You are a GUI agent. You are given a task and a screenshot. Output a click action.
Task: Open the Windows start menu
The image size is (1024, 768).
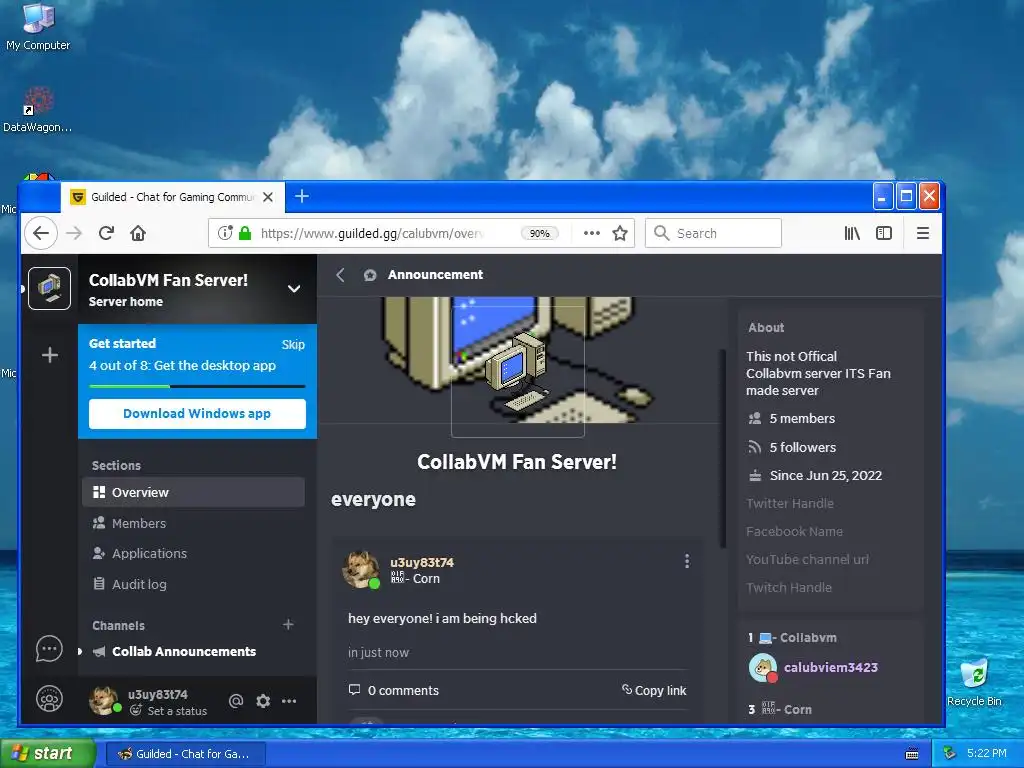47,753
